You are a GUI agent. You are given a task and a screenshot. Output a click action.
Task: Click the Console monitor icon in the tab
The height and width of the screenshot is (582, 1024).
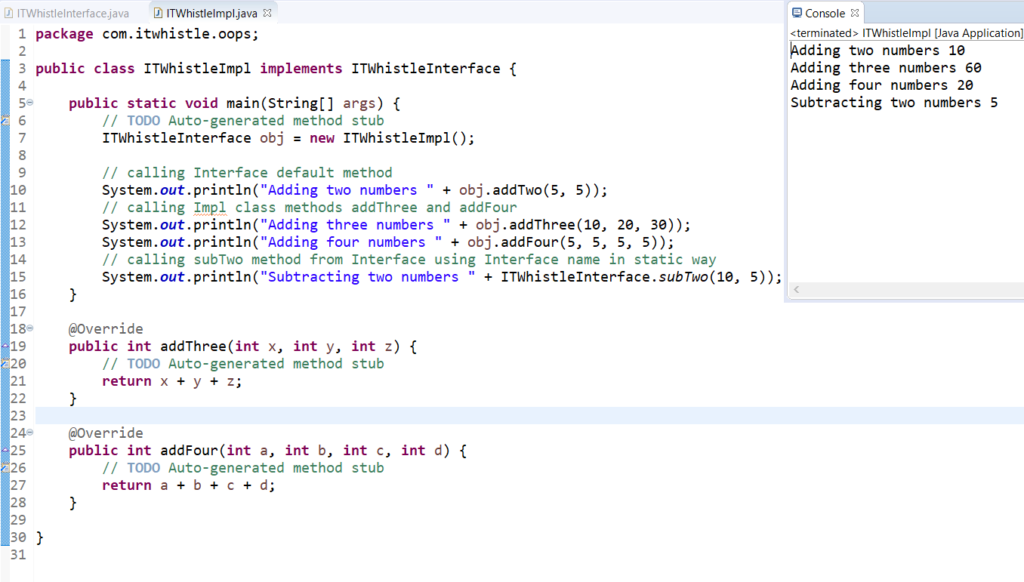(x=797, y=13)
